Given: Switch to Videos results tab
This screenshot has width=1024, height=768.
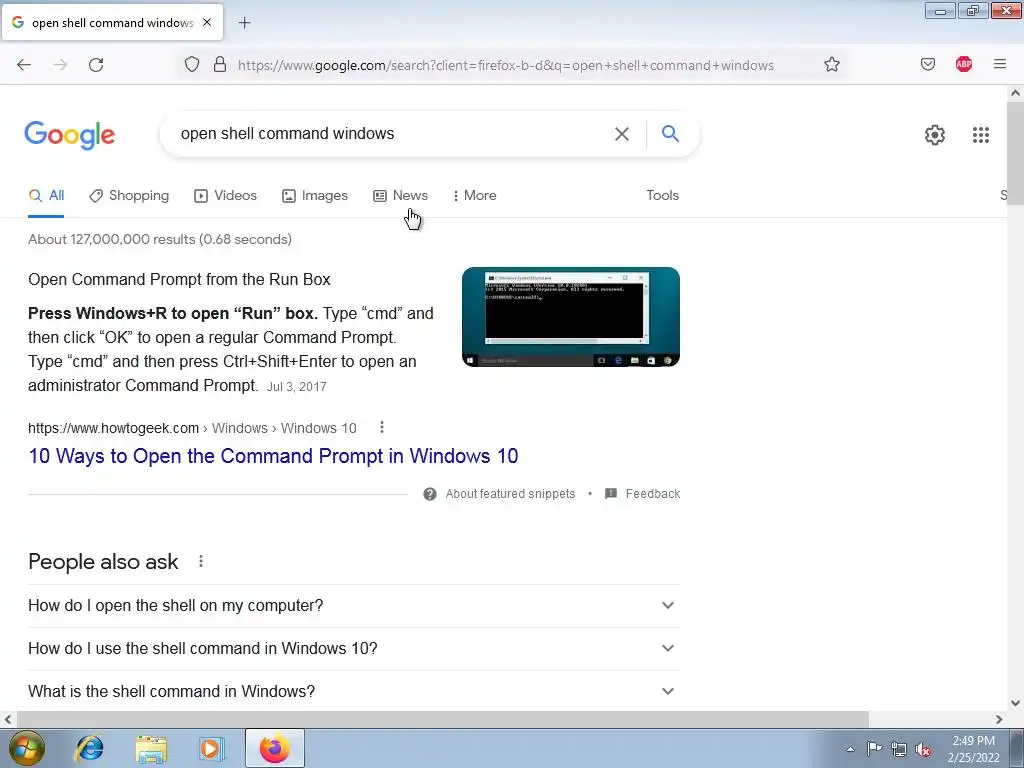Looking at the screenshot, I should (x=225, y=195).
